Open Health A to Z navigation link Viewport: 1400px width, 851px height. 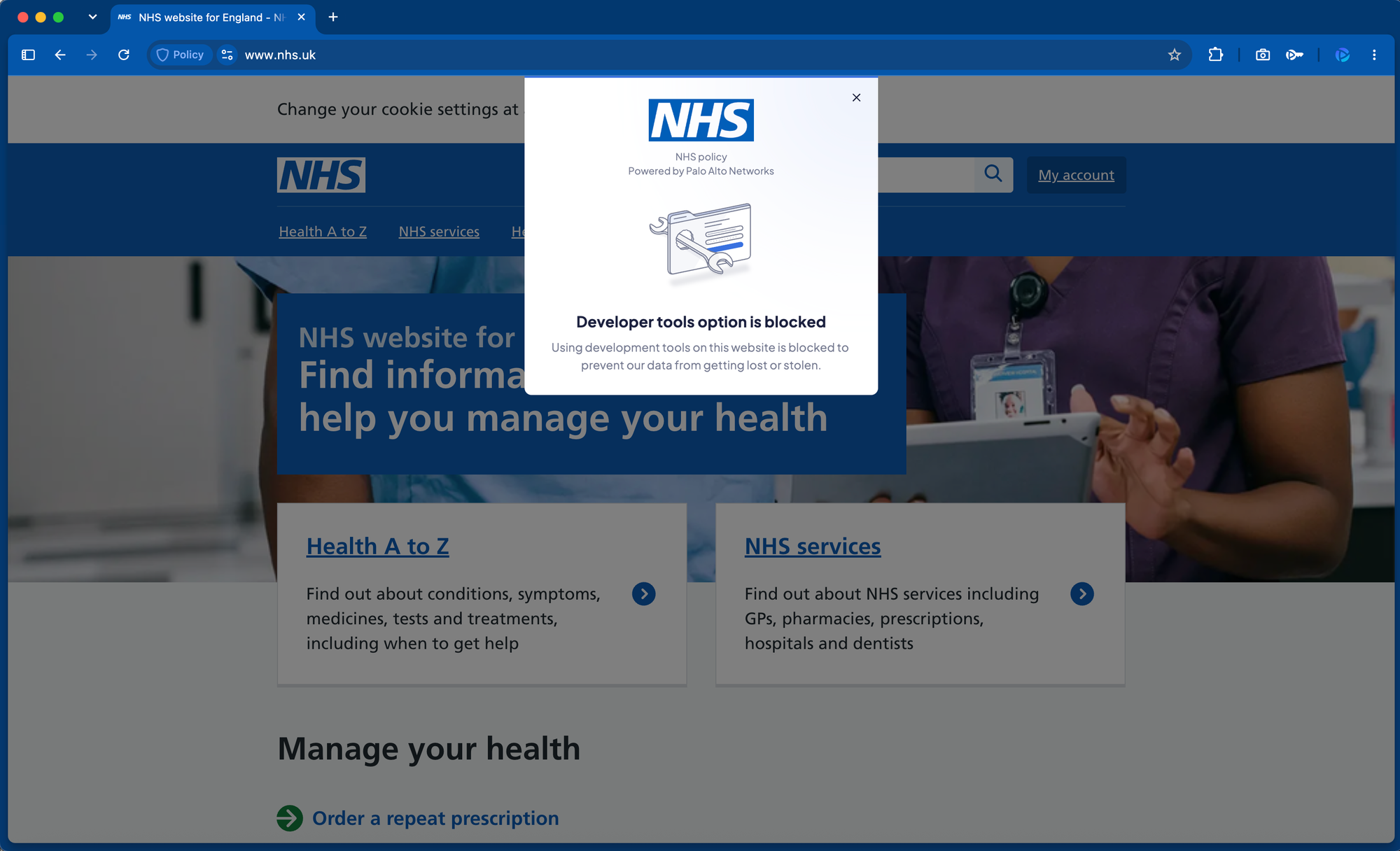[323, 232]
